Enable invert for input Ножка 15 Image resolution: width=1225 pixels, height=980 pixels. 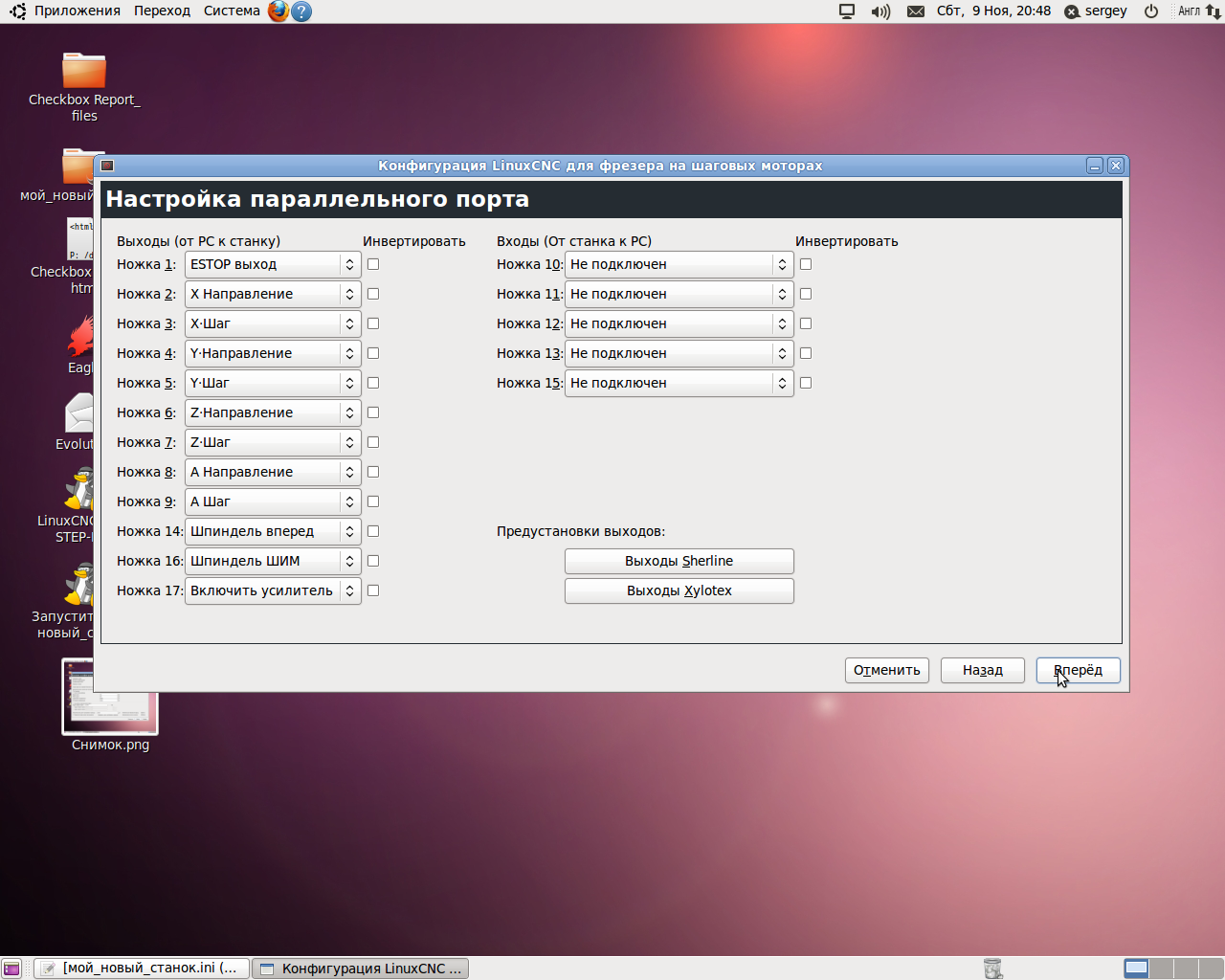click(806, 383)
